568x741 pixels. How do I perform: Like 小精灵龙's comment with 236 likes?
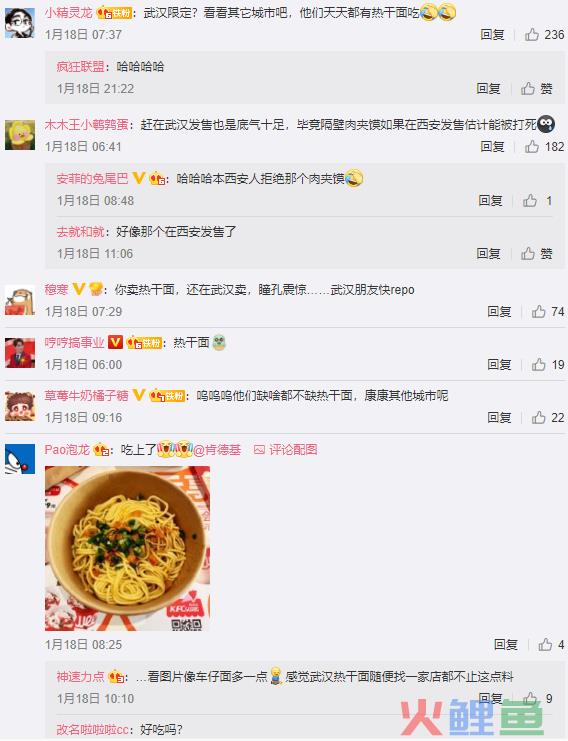coord(544,34)
